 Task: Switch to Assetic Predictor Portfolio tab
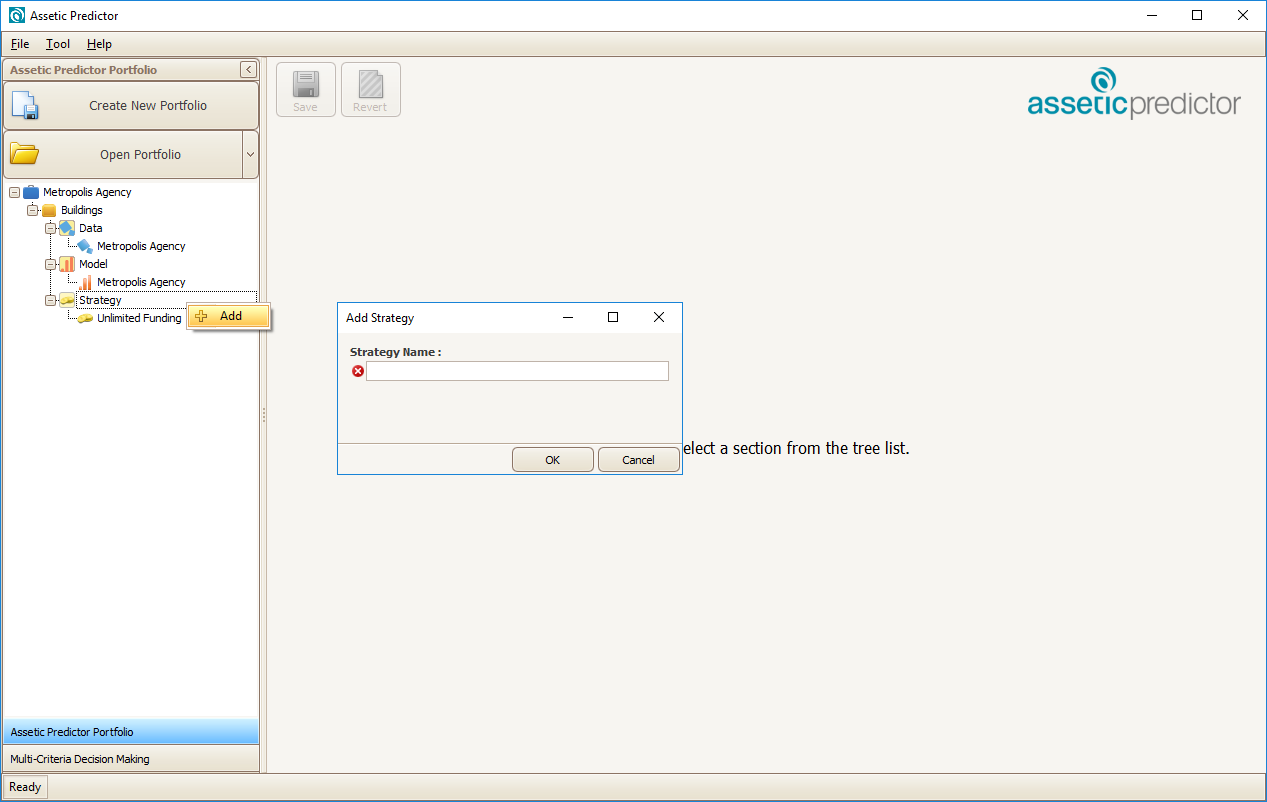click(x=131, y=732)
